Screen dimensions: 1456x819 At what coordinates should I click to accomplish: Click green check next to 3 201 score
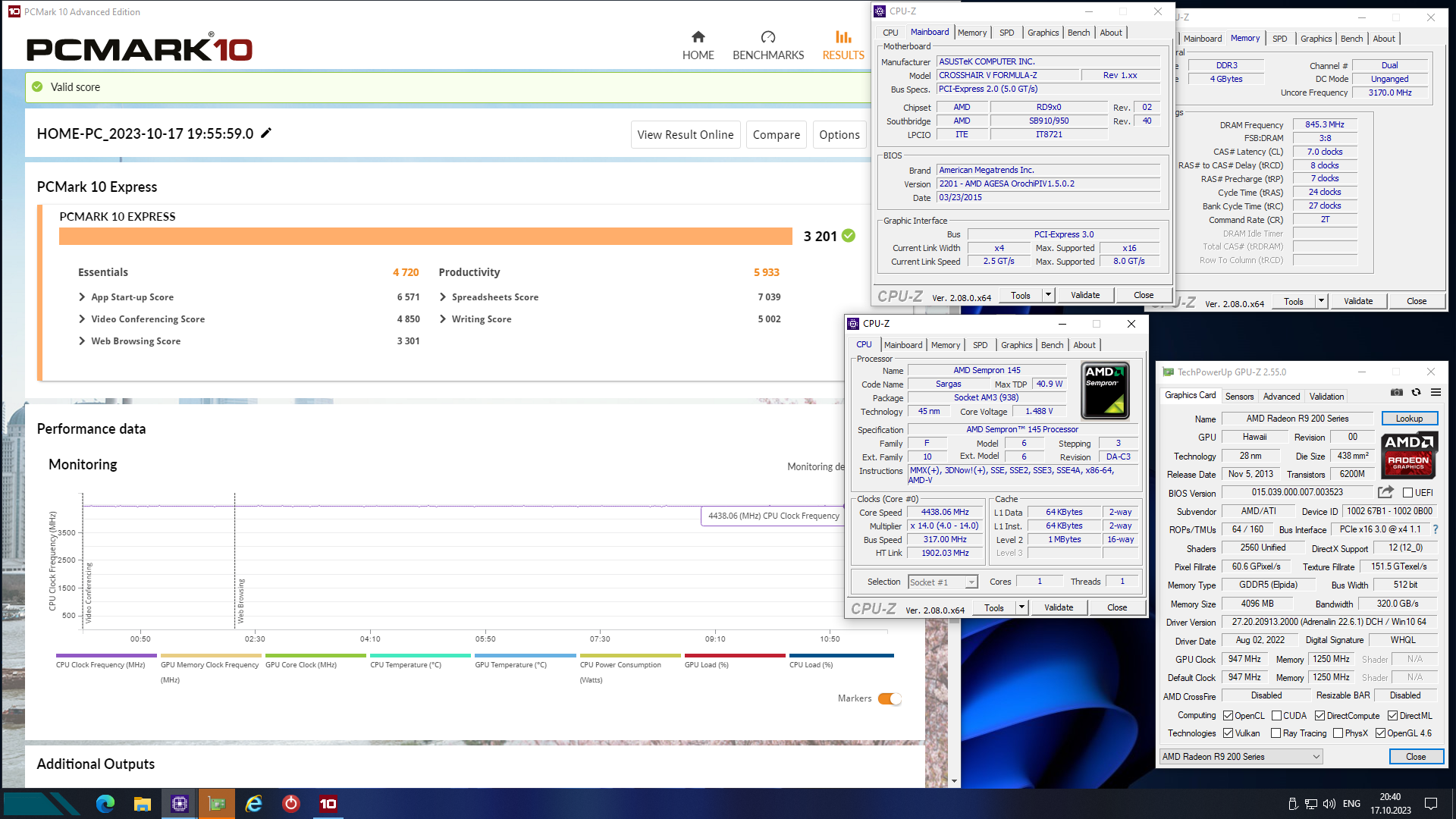tap(849, 236)
